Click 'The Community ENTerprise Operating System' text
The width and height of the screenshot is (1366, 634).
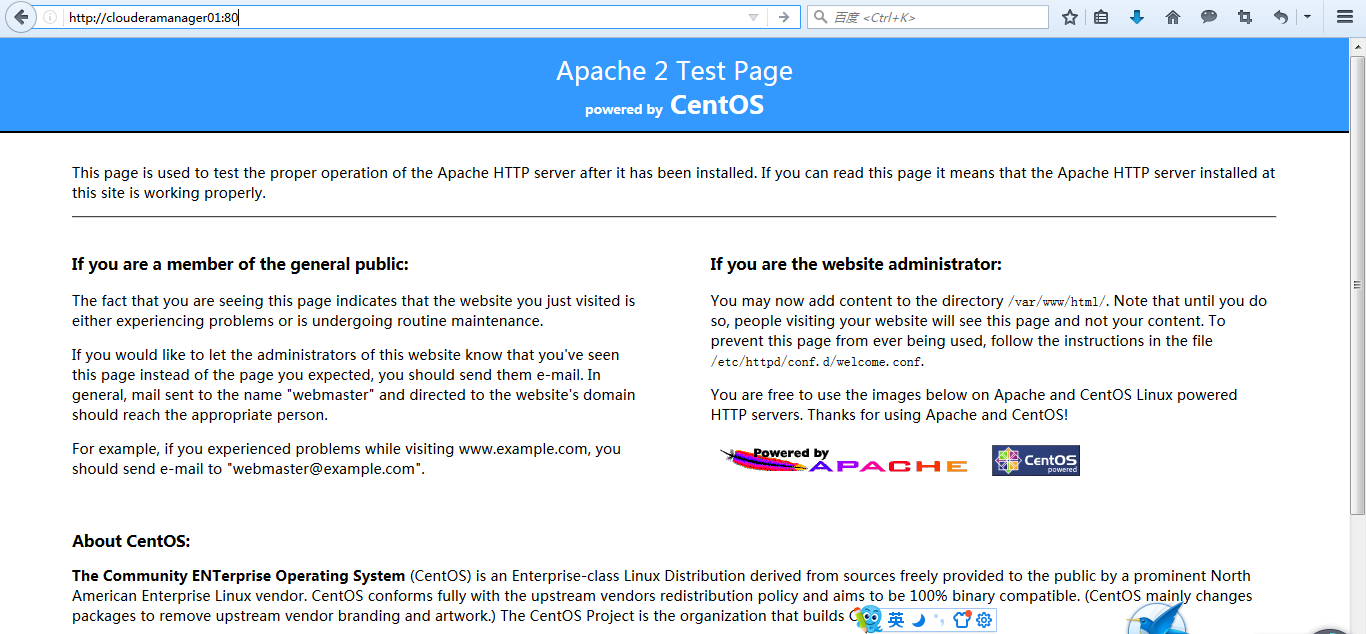click(239, 576)
